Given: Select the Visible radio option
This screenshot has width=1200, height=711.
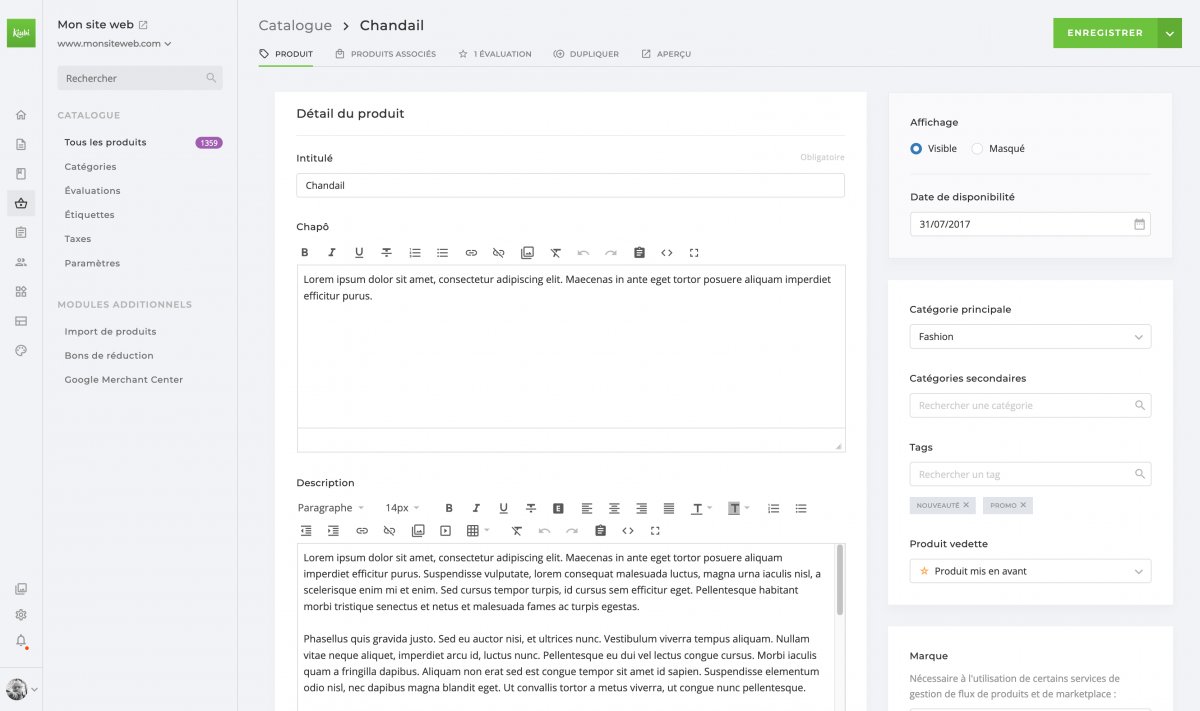Looking at the screenshot, I should pyautogui.click(x=933, y=148).
